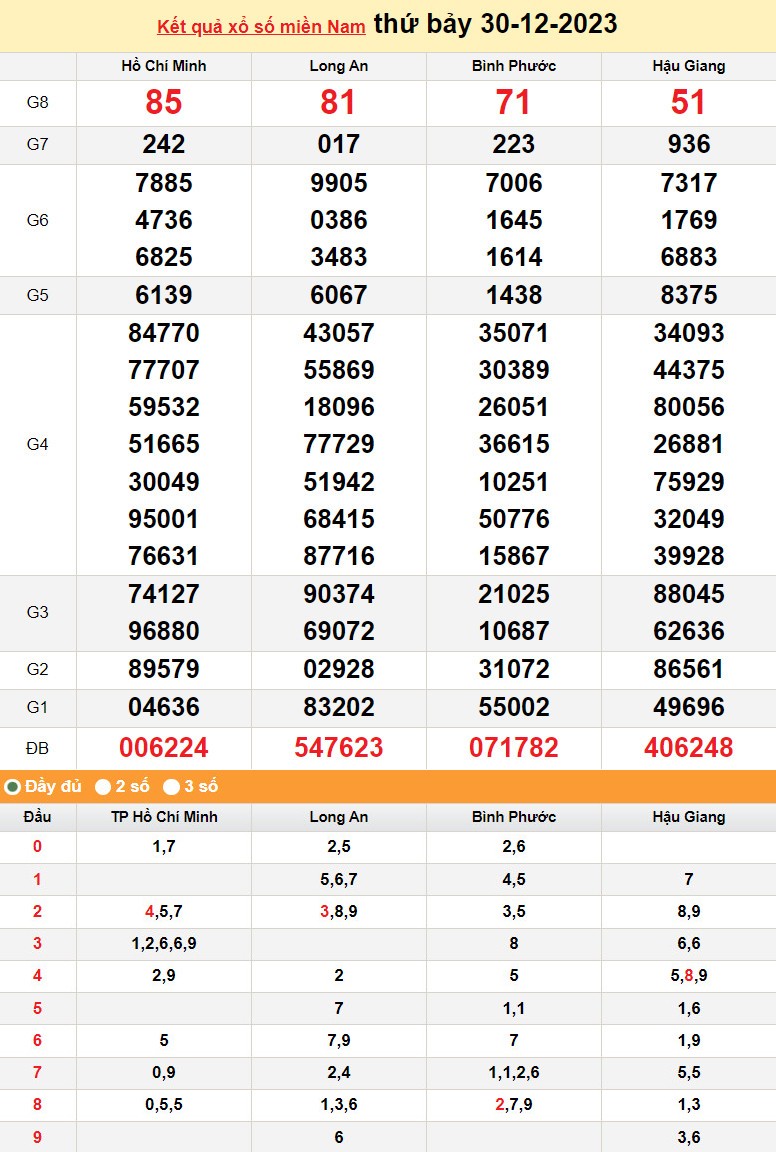Click the G7 number 223
776x1152 pixels.
click(x=514, y=145)
